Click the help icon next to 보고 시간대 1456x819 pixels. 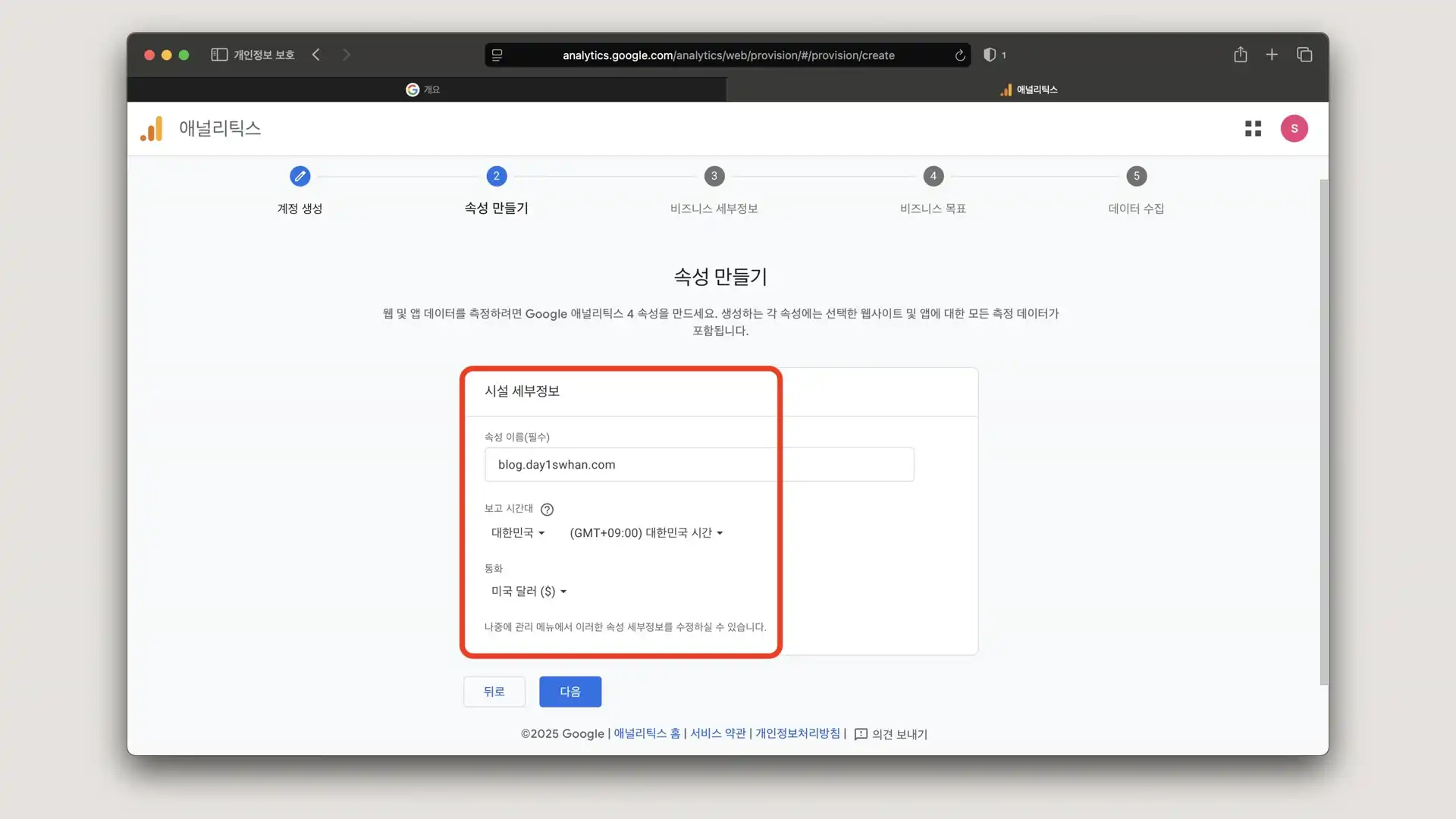pyautogui.click(x=547, y=510)
